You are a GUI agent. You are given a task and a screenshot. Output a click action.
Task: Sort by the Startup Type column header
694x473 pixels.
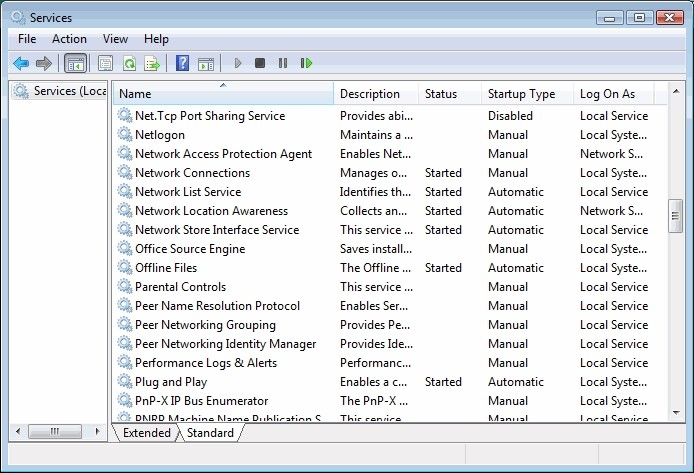[x=527, y=93]
